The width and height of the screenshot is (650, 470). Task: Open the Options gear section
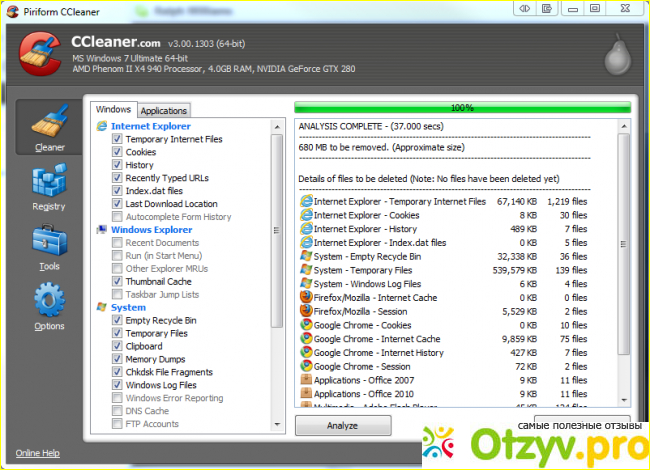48,307
